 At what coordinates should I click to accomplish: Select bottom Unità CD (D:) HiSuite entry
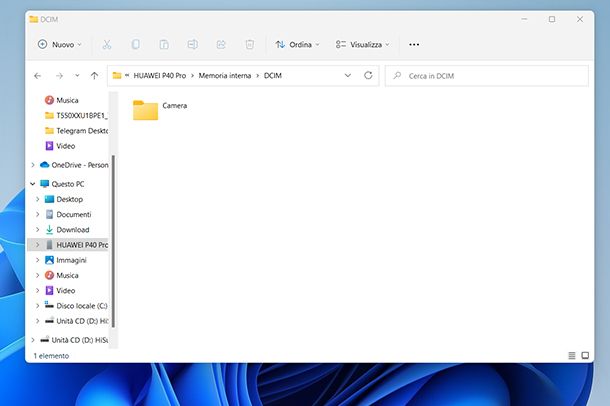[x=74, y=340]
